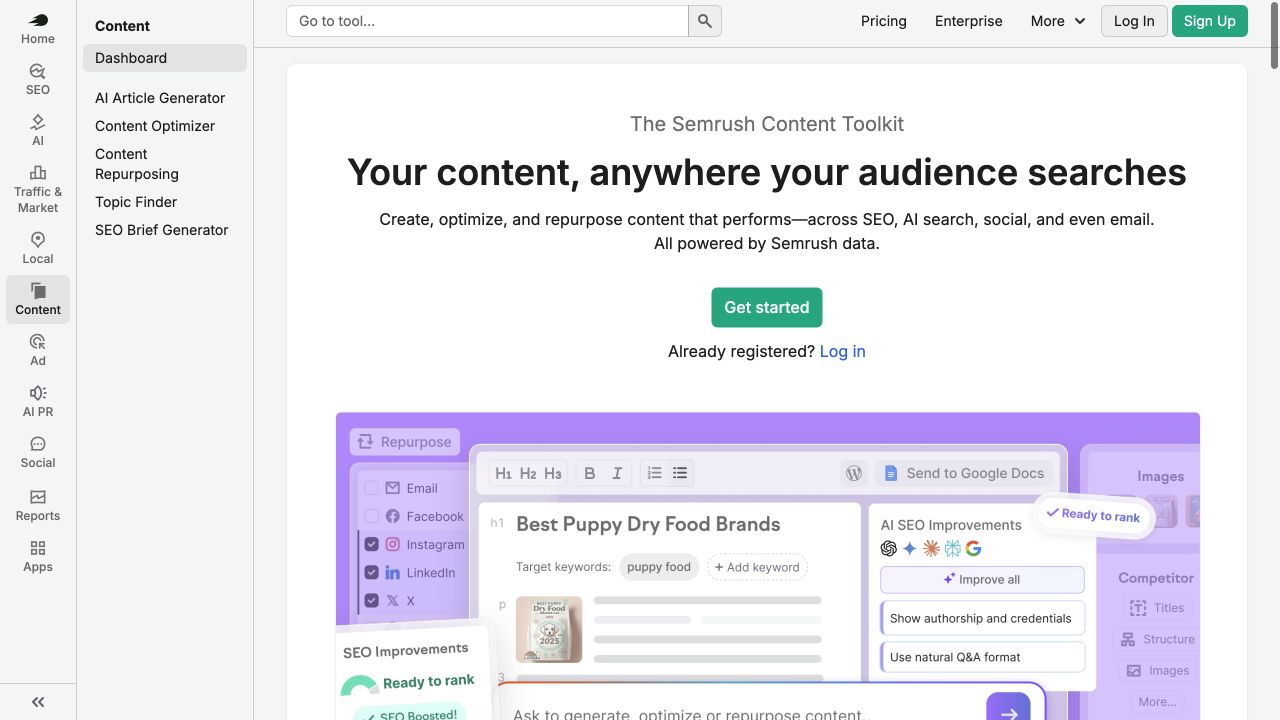This screenshot has width=1280, height=720.
Task: Click the Add keyword chip
Action: click(757, 567)
